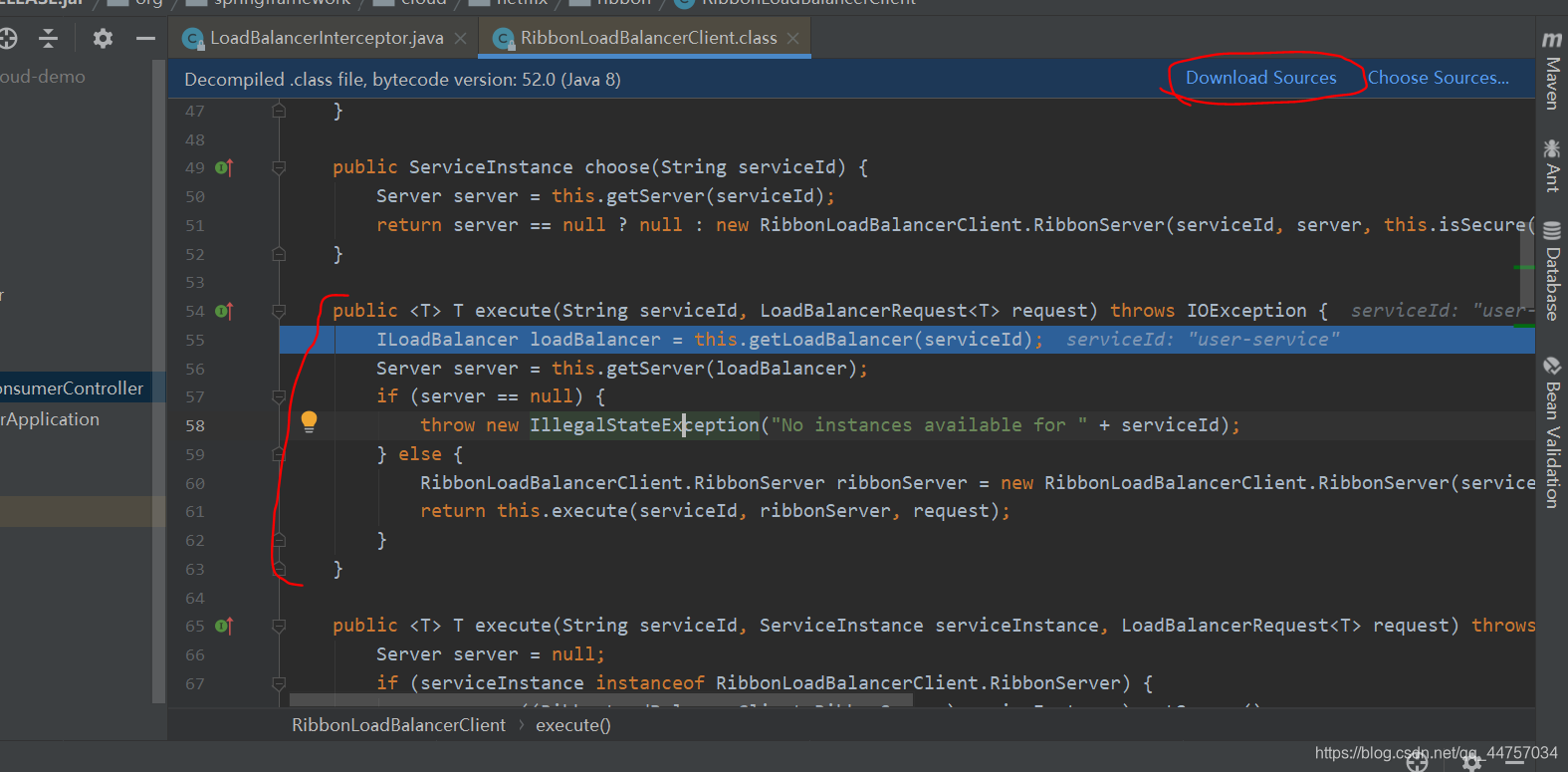
Task: Open the Database tool window
Action: click(1552, 271)
